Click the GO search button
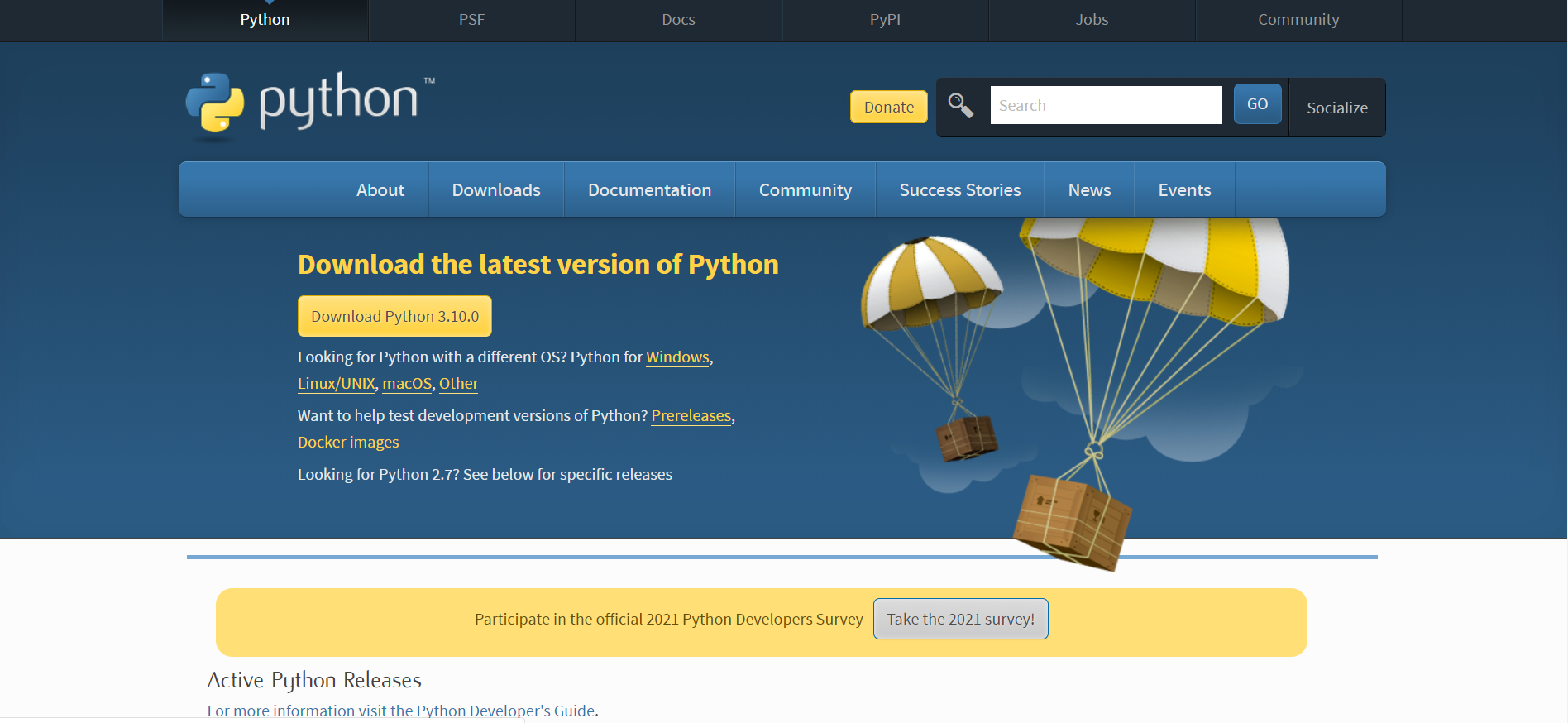 pyautogui.click(x=1257, y=104)
